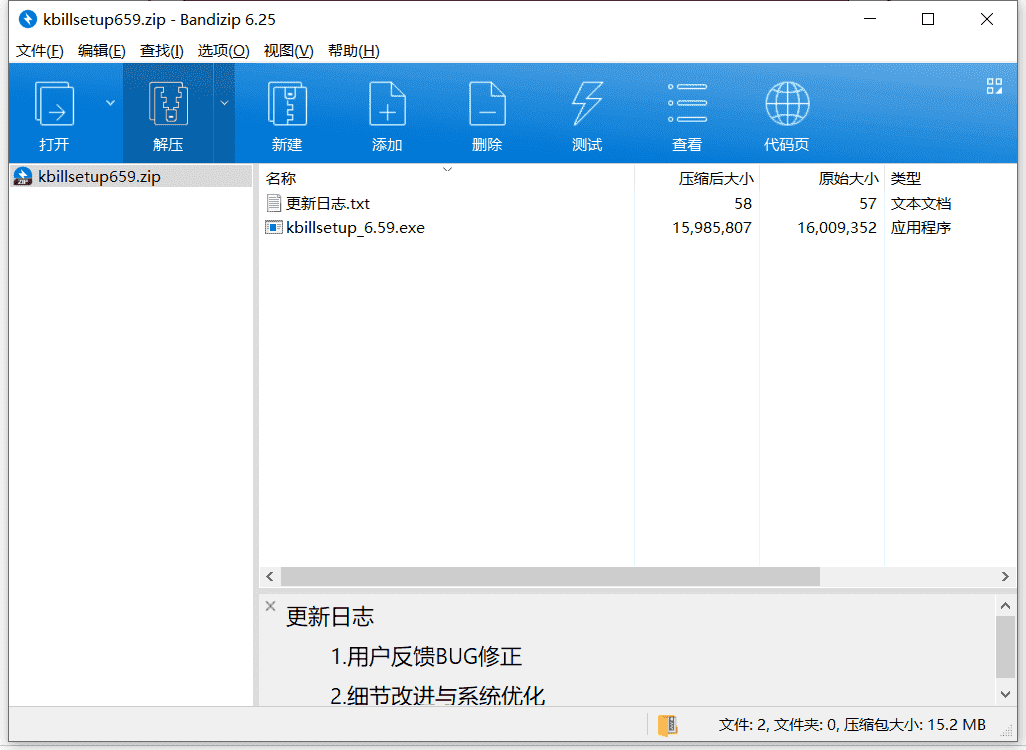Click the status text 文件: 2, 文件夹: 0
This screenshot has height=750, width=1026.
coord(779,725)
